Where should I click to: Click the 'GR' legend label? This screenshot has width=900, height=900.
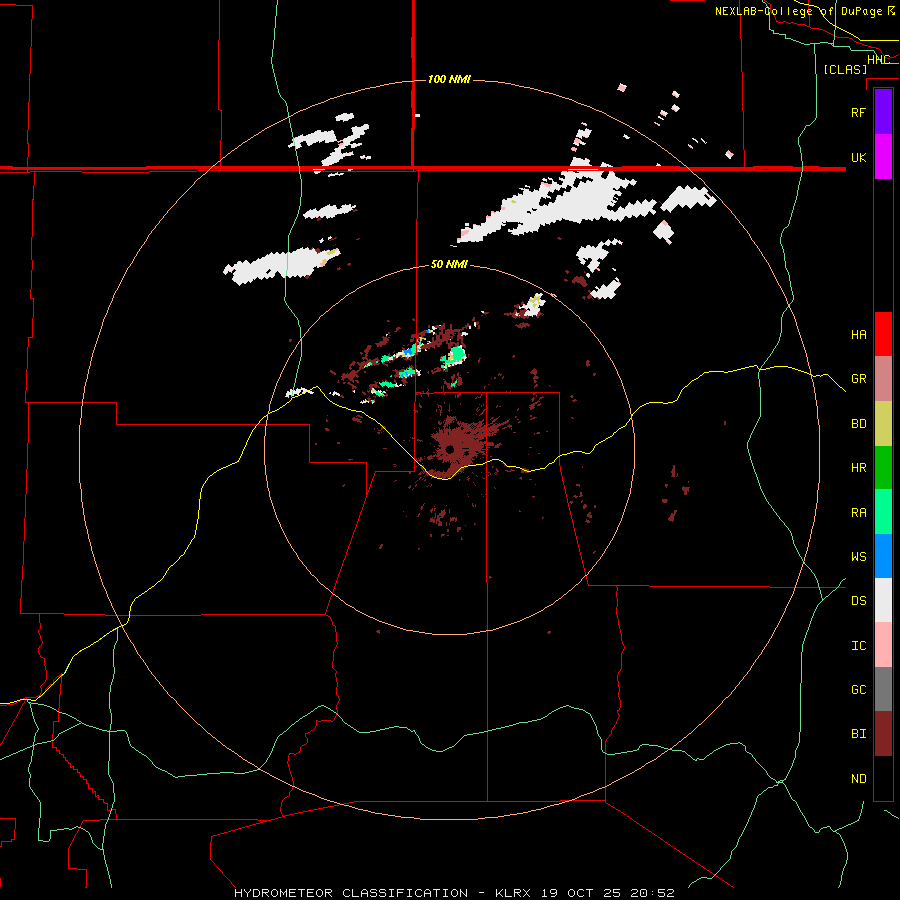click(858, 379)
